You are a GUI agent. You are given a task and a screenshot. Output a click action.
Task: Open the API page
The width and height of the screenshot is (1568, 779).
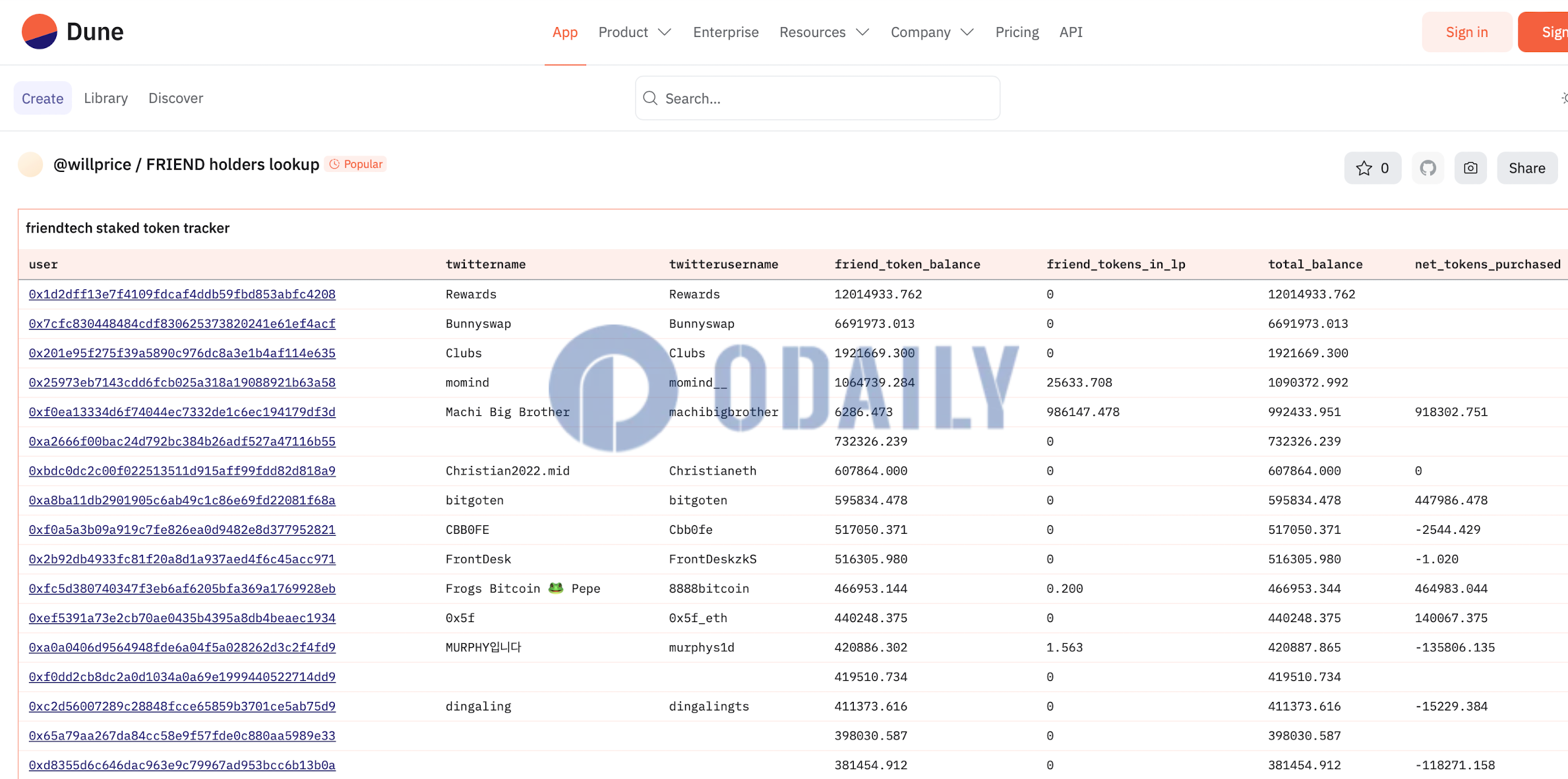tap(1071, 32)
